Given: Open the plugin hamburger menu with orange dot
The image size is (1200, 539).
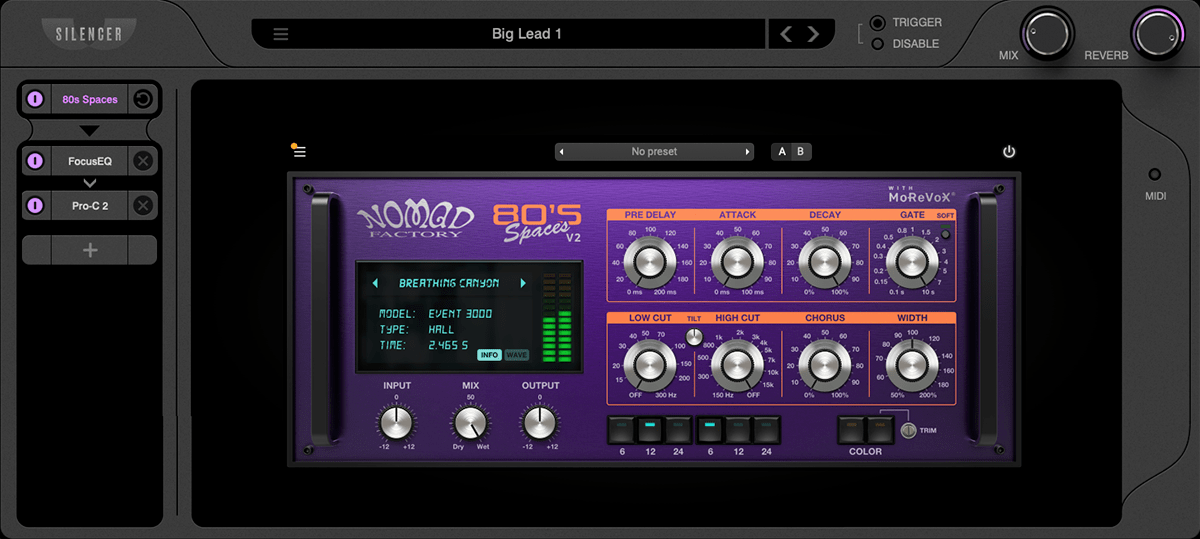Looking at the screenshot, I should pyautogui.click(x=299, y=152).
